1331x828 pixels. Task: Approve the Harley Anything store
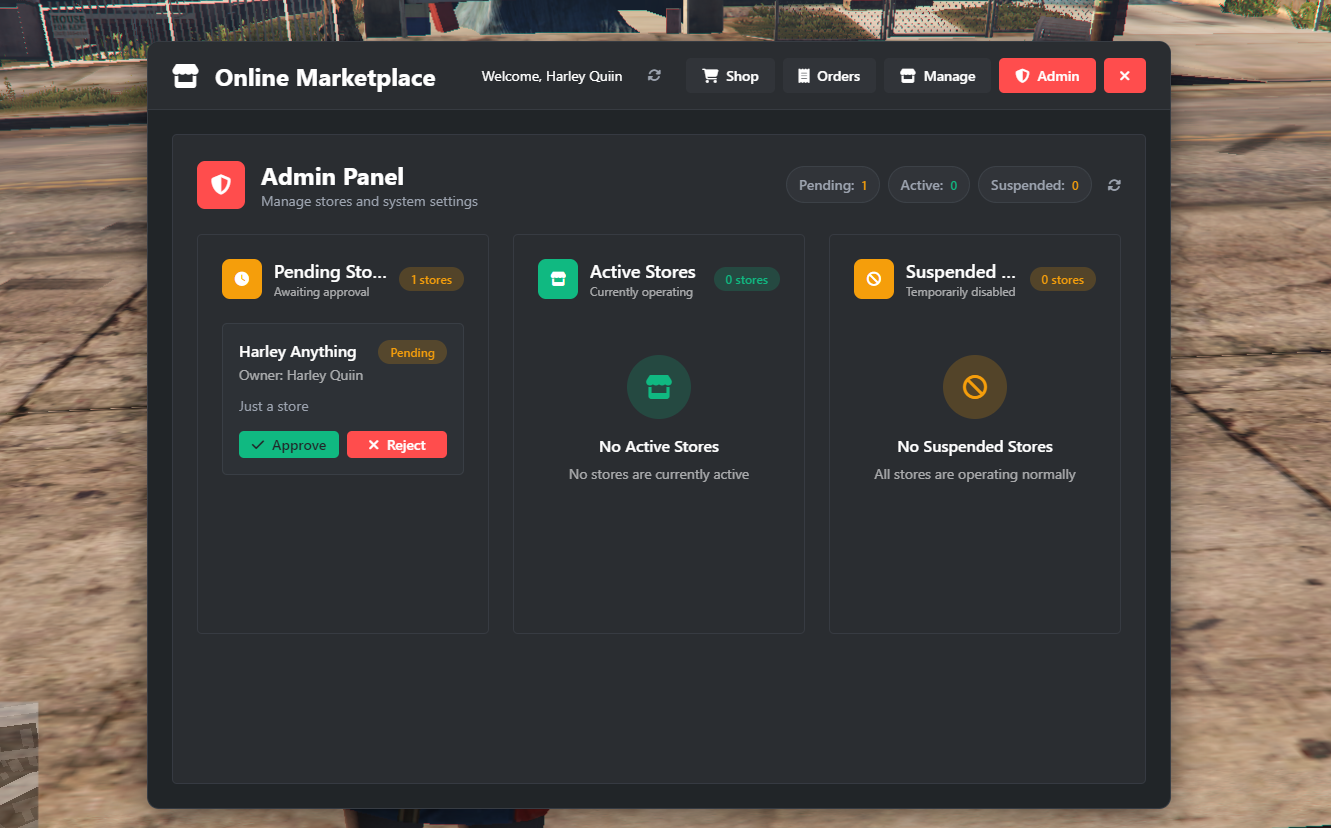[x=289, y=445]
